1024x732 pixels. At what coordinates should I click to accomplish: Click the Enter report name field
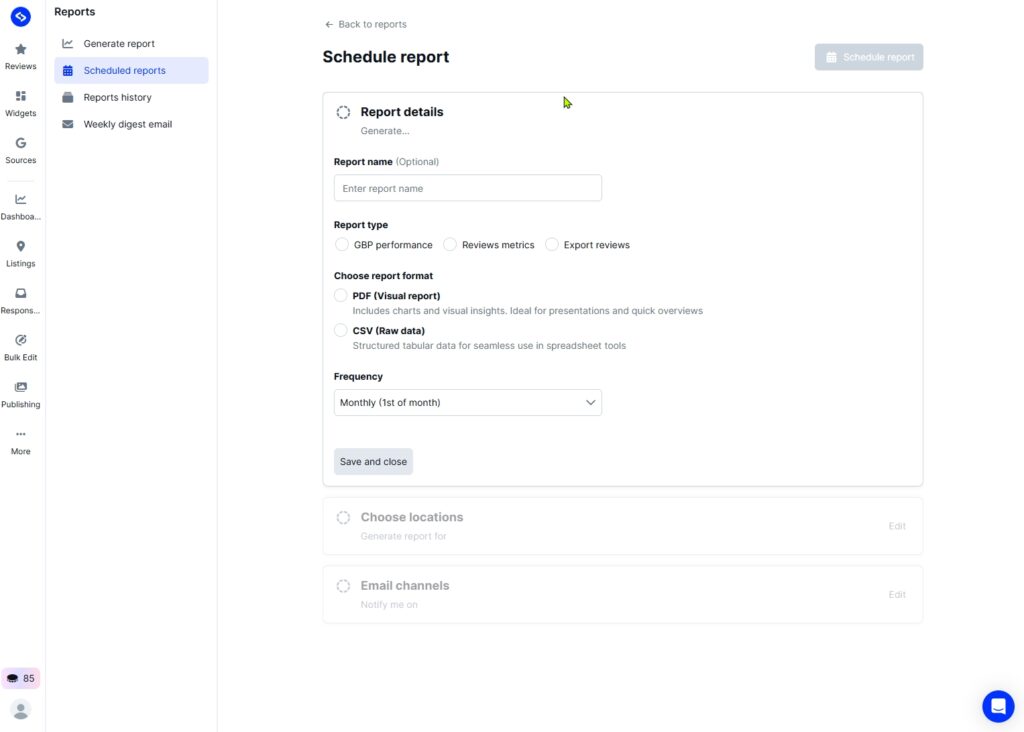tap(467, 188)
